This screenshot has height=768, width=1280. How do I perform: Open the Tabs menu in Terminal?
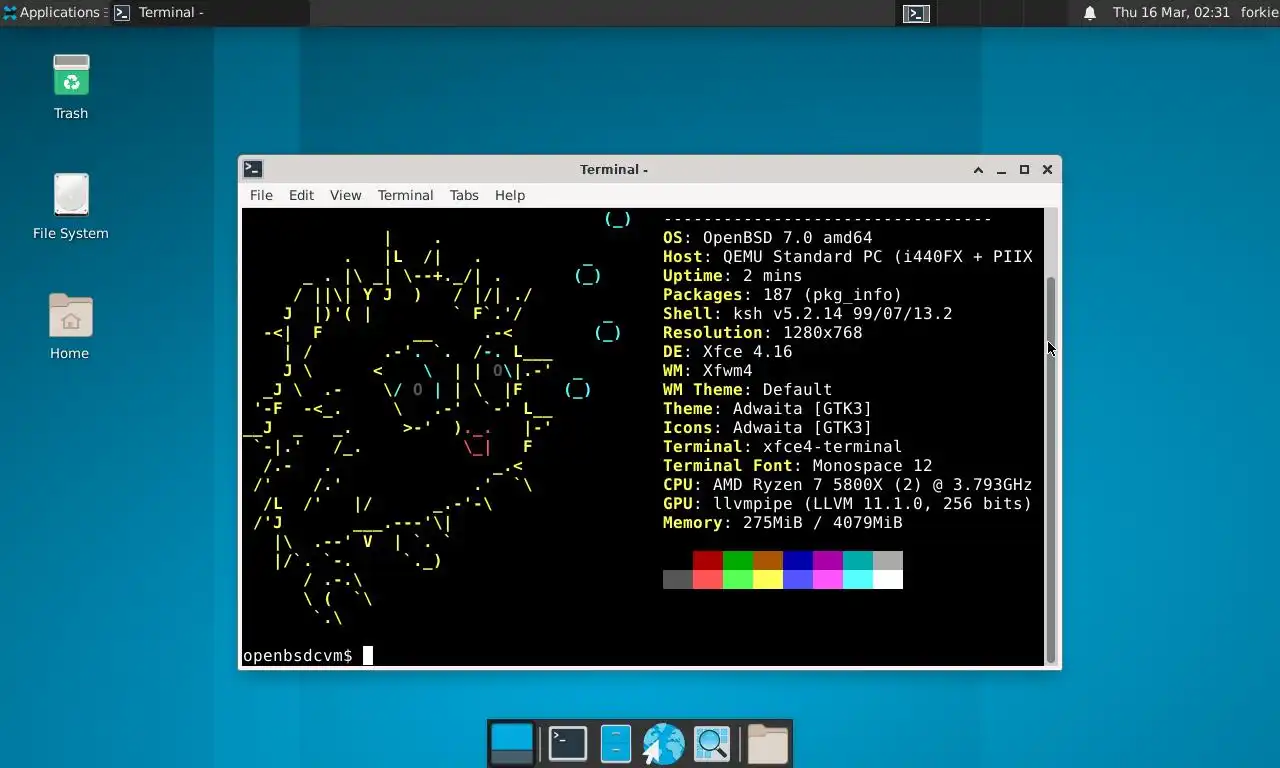[x=464, y=195]
